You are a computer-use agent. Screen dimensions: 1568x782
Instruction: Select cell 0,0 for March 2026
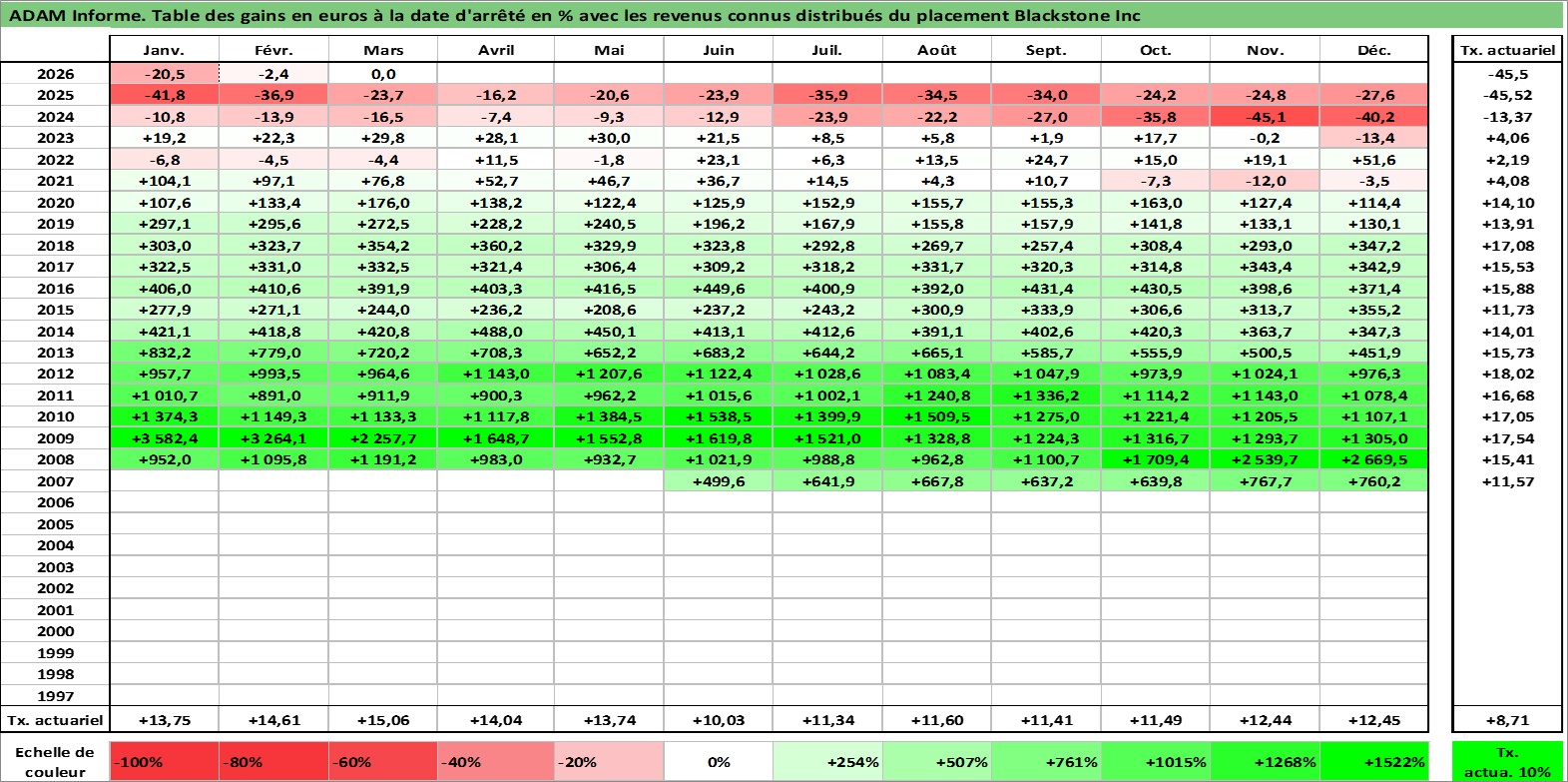click(x=383, y=74)
